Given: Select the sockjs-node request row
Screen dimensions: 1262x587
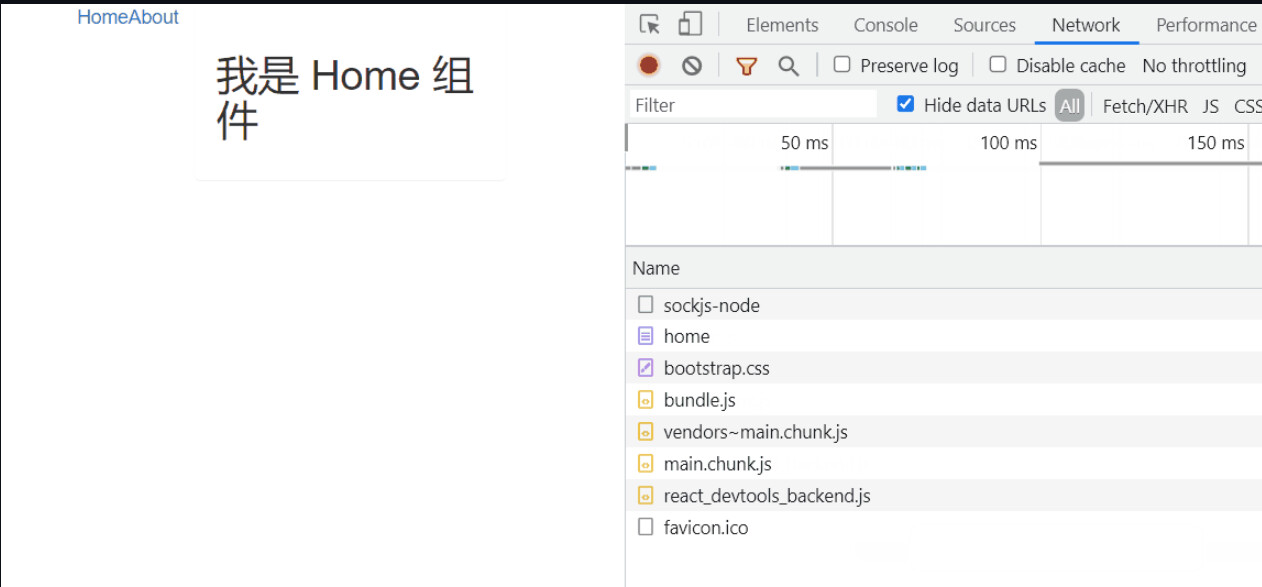Looking at the screenshot, I should point(944,305).
